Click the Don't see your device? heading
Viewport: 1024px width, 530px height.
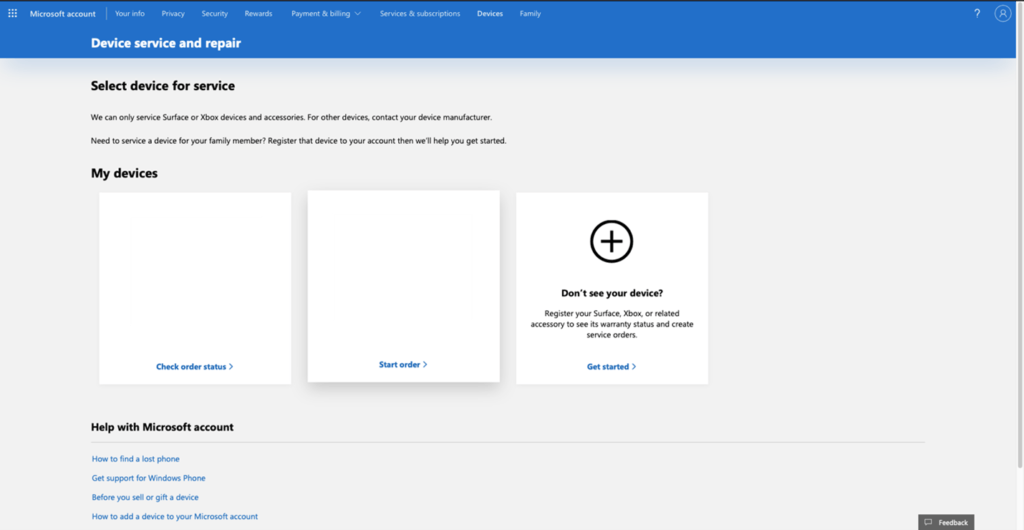pos(612,294)
